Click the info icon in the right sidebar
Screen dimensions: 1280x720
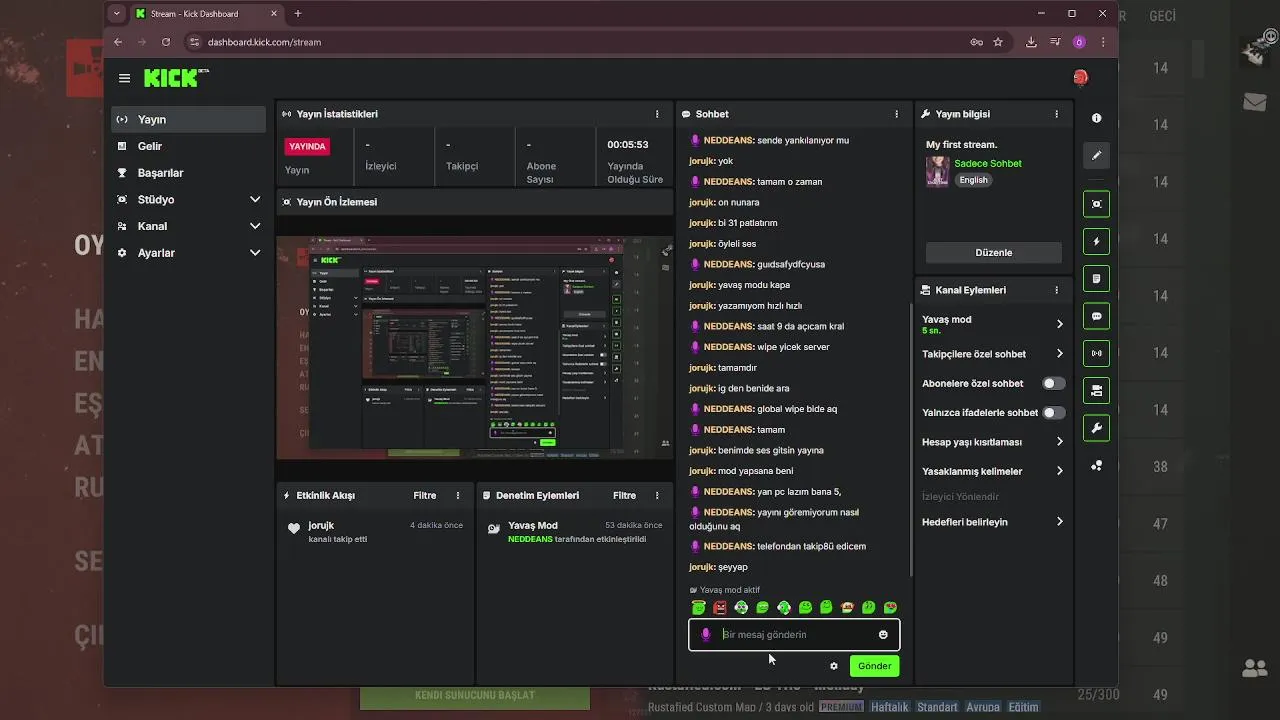[x=1097, y=118]
